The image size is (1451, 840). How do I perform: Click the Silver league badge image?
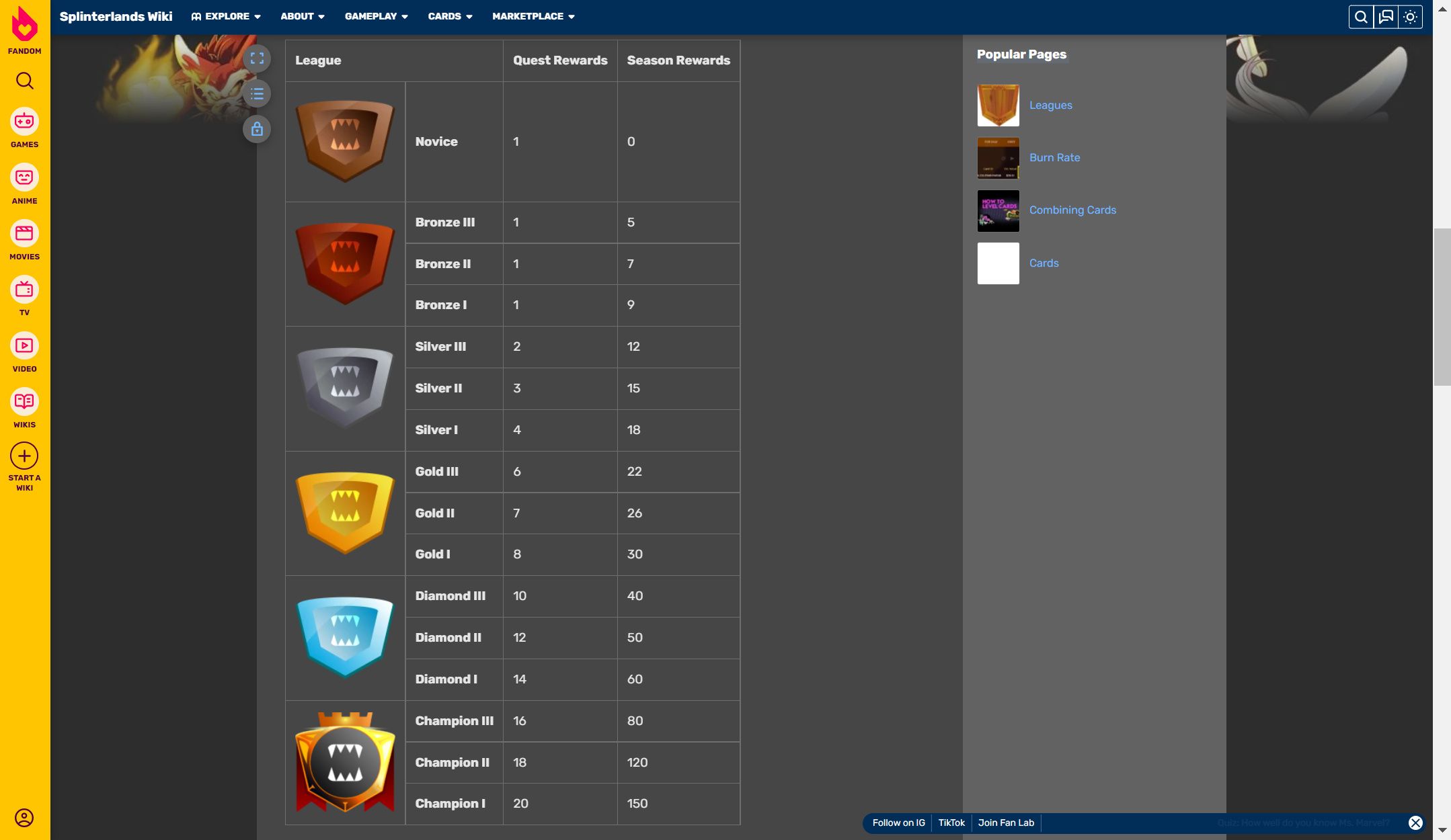click(x=345, y=388)
